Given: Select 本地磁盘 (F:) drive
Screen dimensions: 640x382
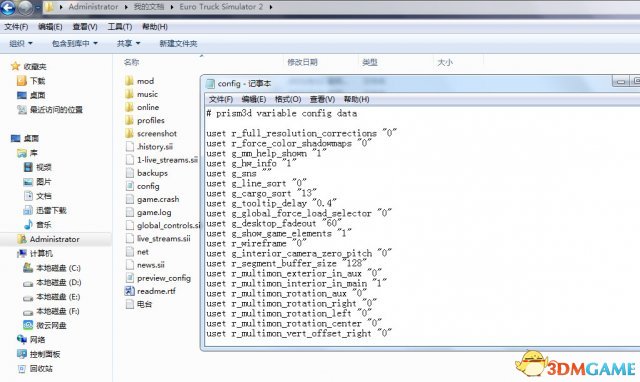Looking at the screenshot, I should pyautogui.click(x=58, y=311).
